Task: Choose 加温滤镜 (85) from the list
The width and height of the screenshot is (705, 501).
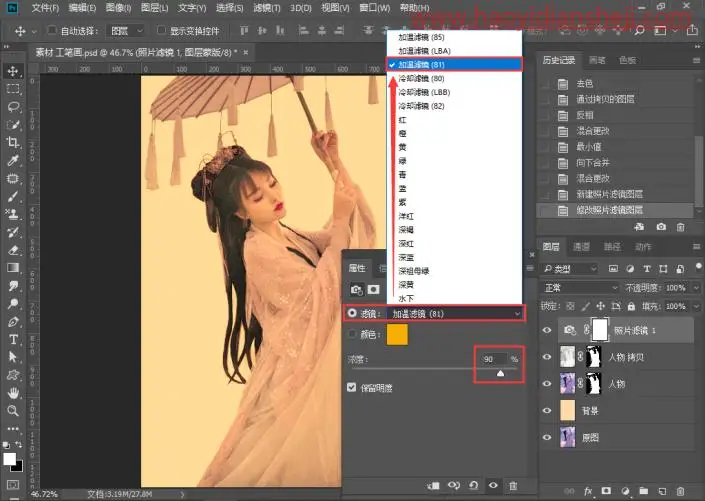Action: tap(454, 37)
